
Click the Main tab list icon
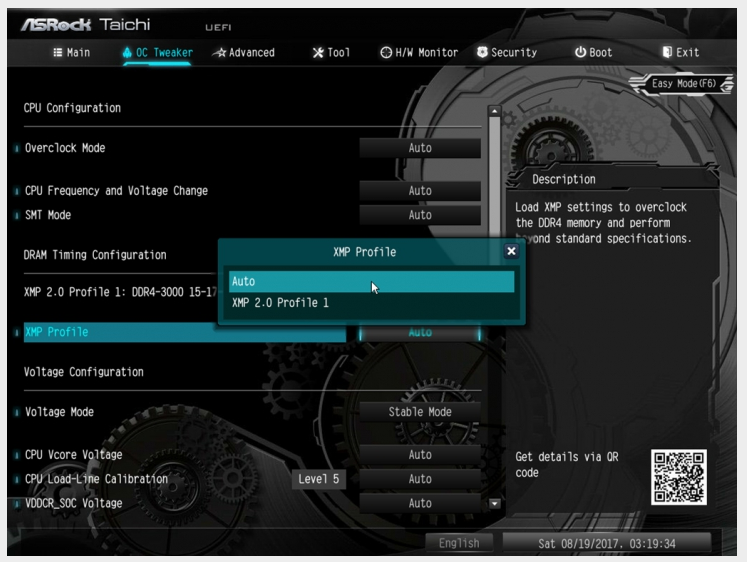58,52
